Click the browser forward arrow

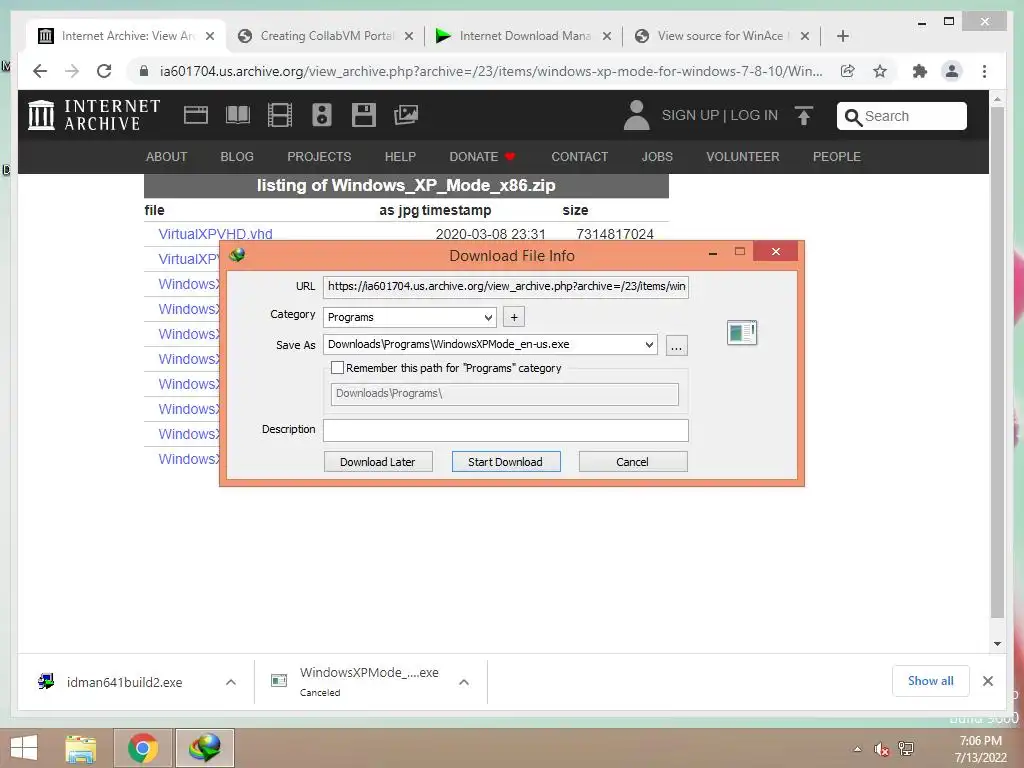coord(72,71)
